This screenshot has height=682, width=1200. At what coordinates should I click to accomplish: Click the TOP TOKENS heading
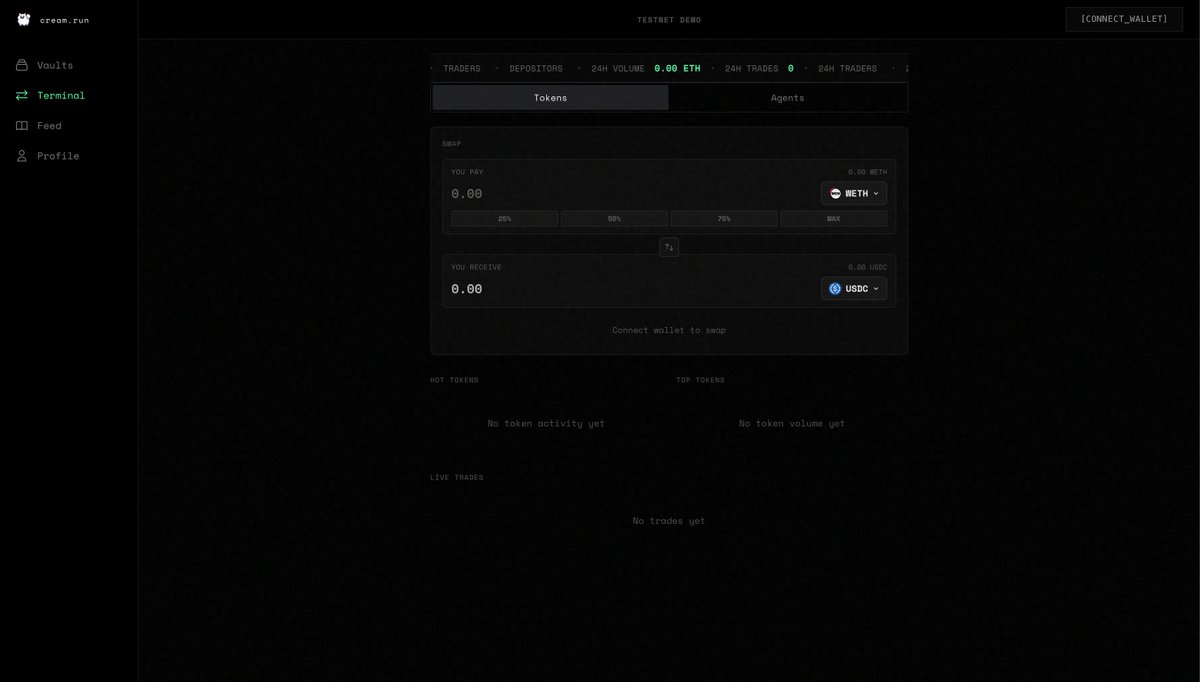[700, 380]
